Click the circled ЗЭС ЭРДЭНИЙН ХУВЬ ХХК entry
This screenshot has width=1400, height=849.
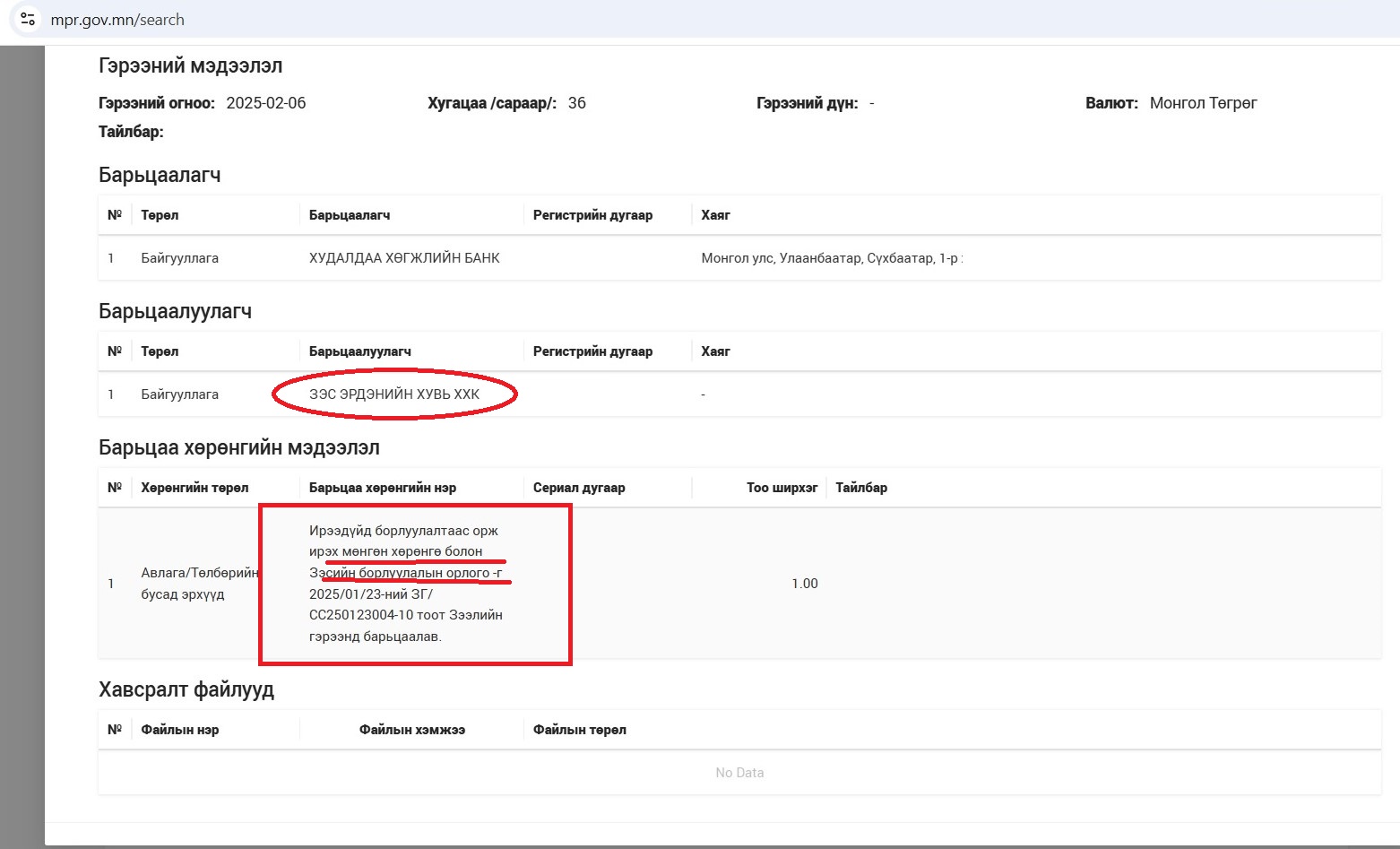394,394
